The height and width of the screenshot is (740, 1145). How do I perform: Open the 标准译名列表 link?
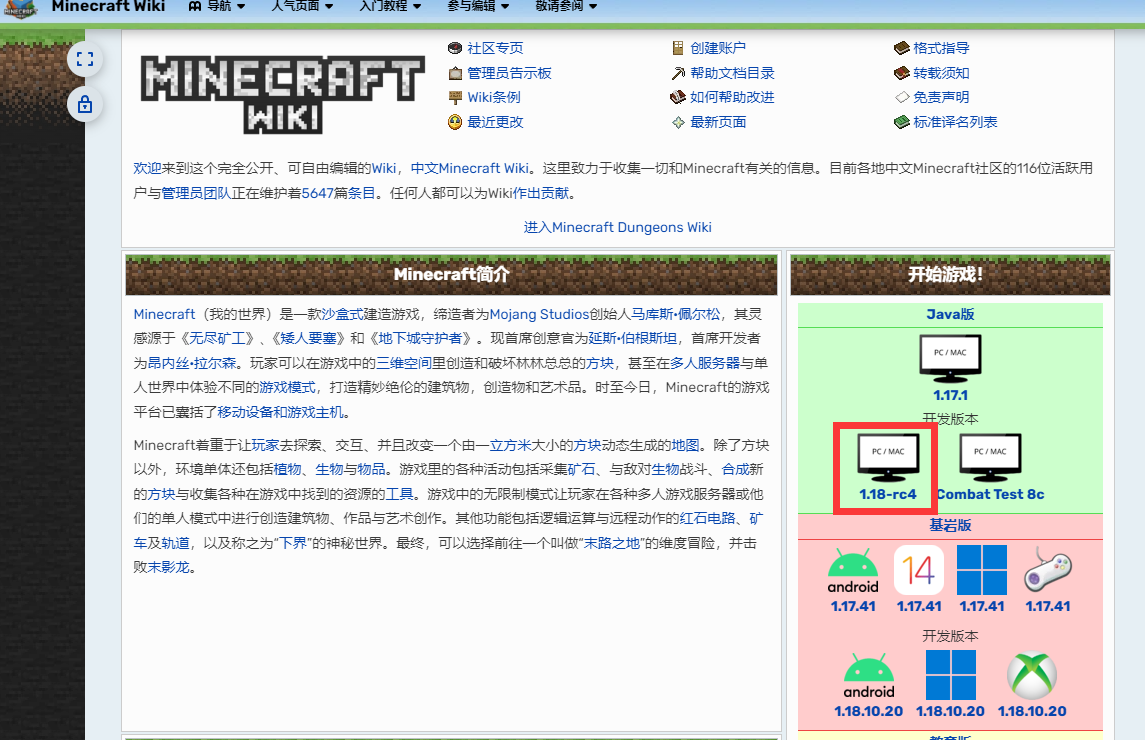click(x=955, y=122)
